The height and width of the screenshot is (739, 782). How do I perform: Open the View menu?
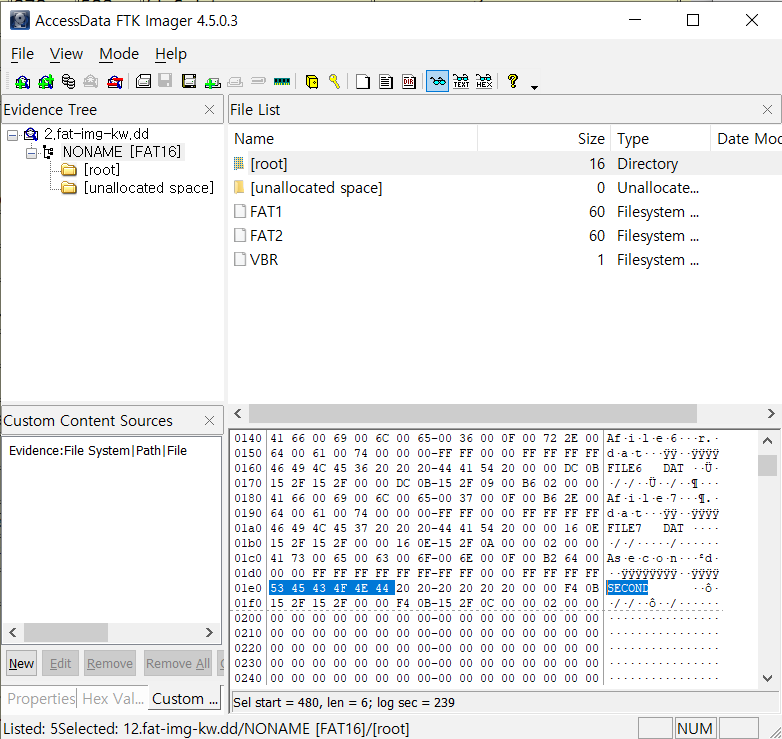(66, 54)
